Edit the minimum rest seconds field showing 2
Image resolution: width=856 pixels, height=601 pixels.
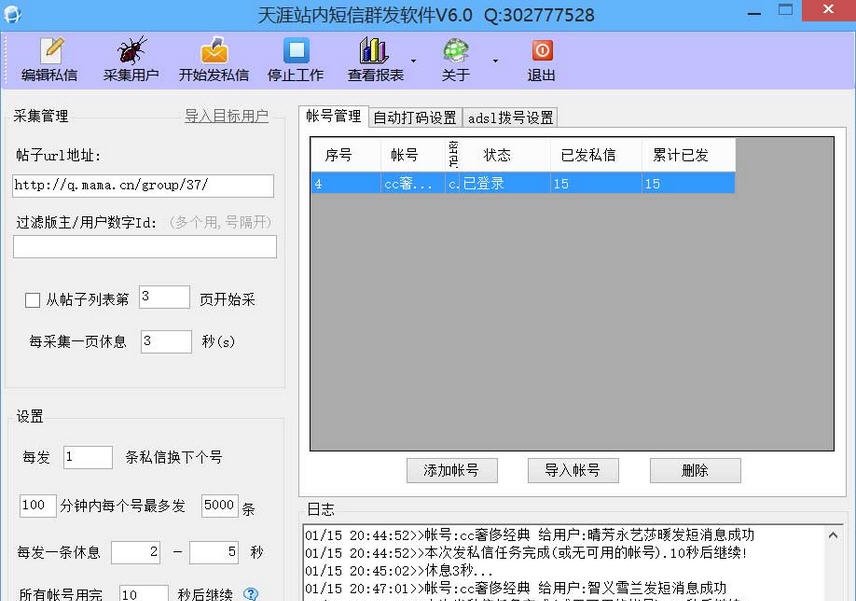click(x=136, y=552)
